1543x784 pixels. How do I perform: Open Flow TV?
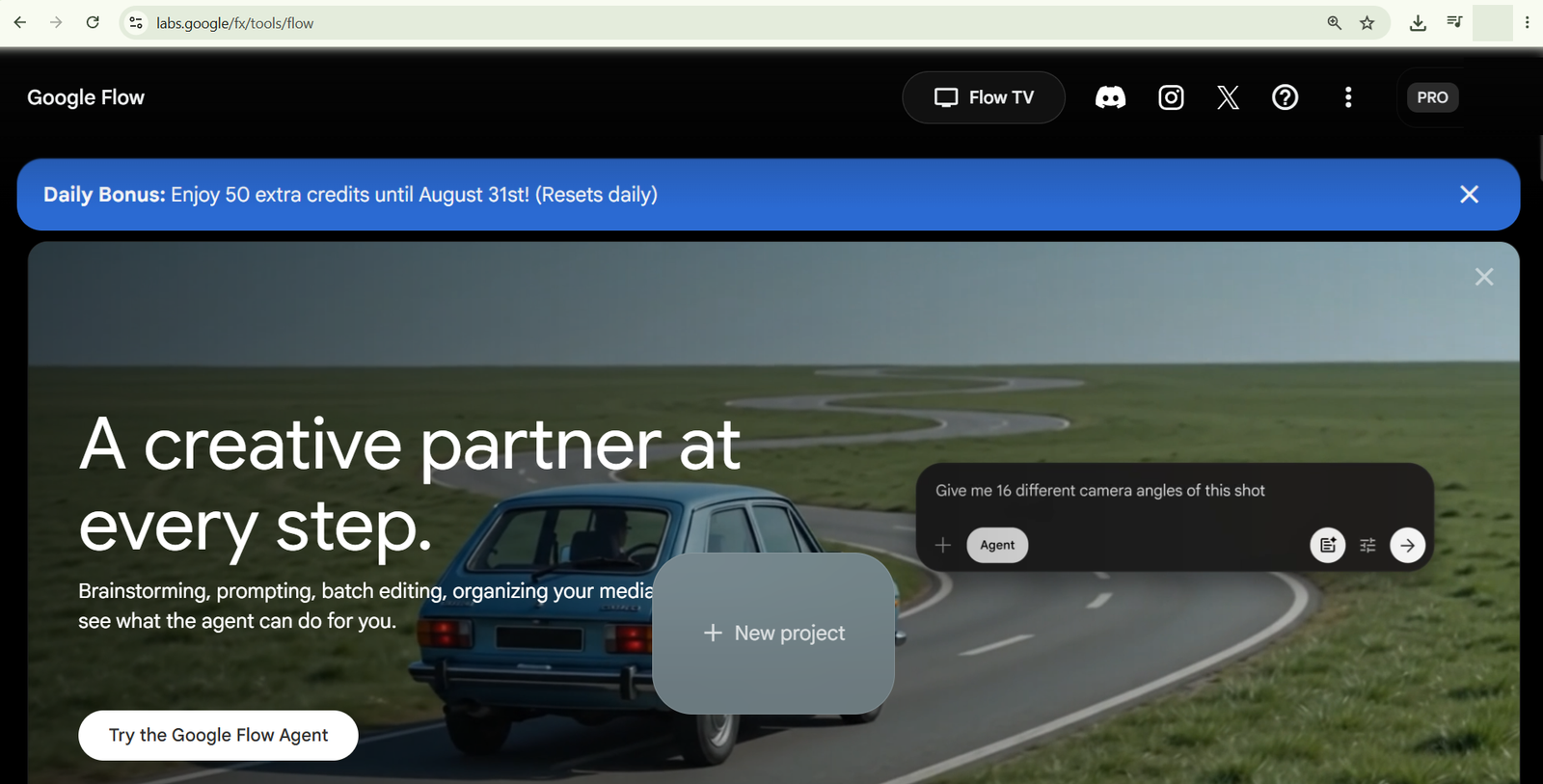(984, 97)
